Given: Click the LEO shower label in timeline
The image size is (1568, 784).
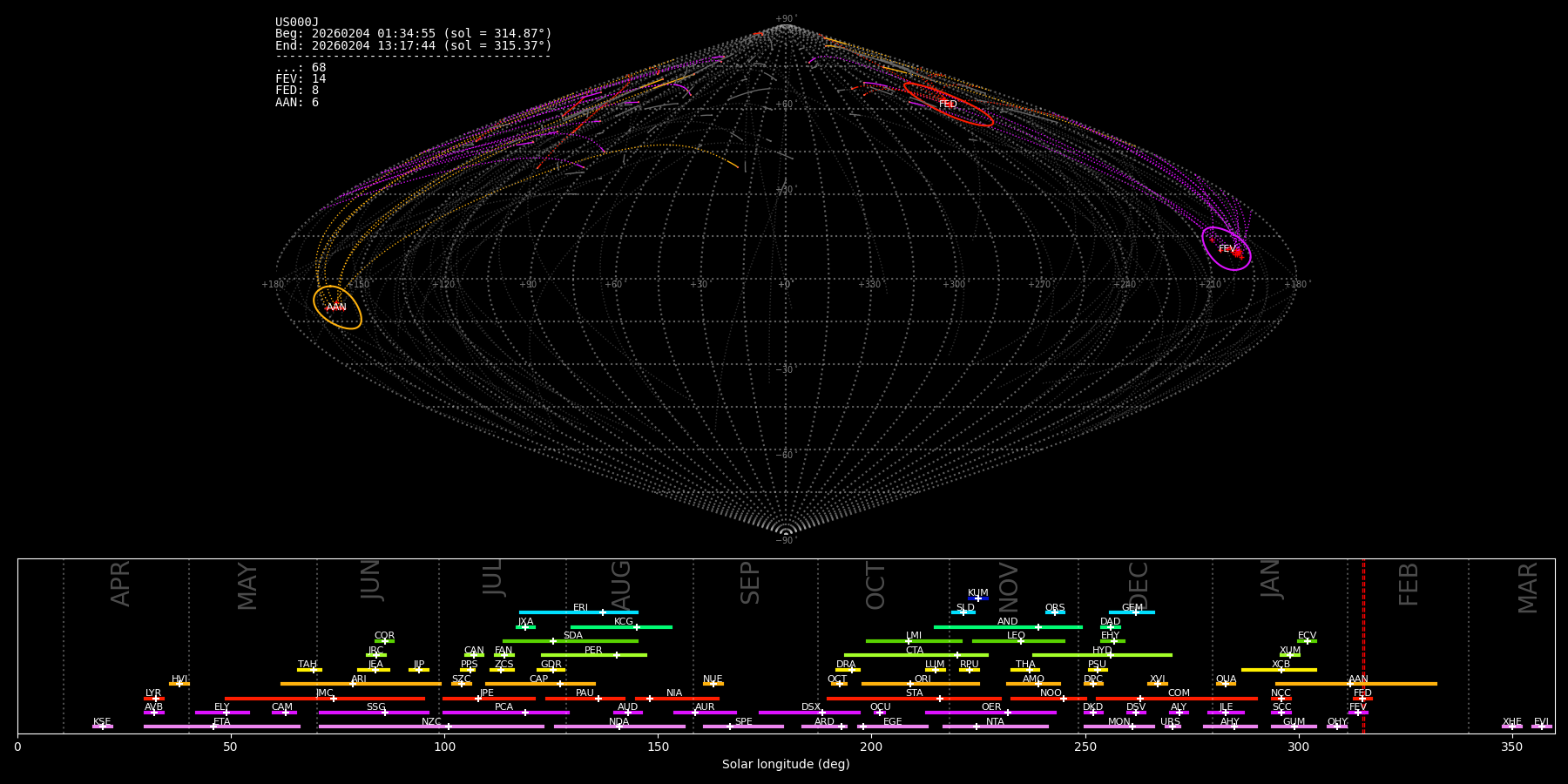Looking at the screenshot, I should coord(1017,636).
